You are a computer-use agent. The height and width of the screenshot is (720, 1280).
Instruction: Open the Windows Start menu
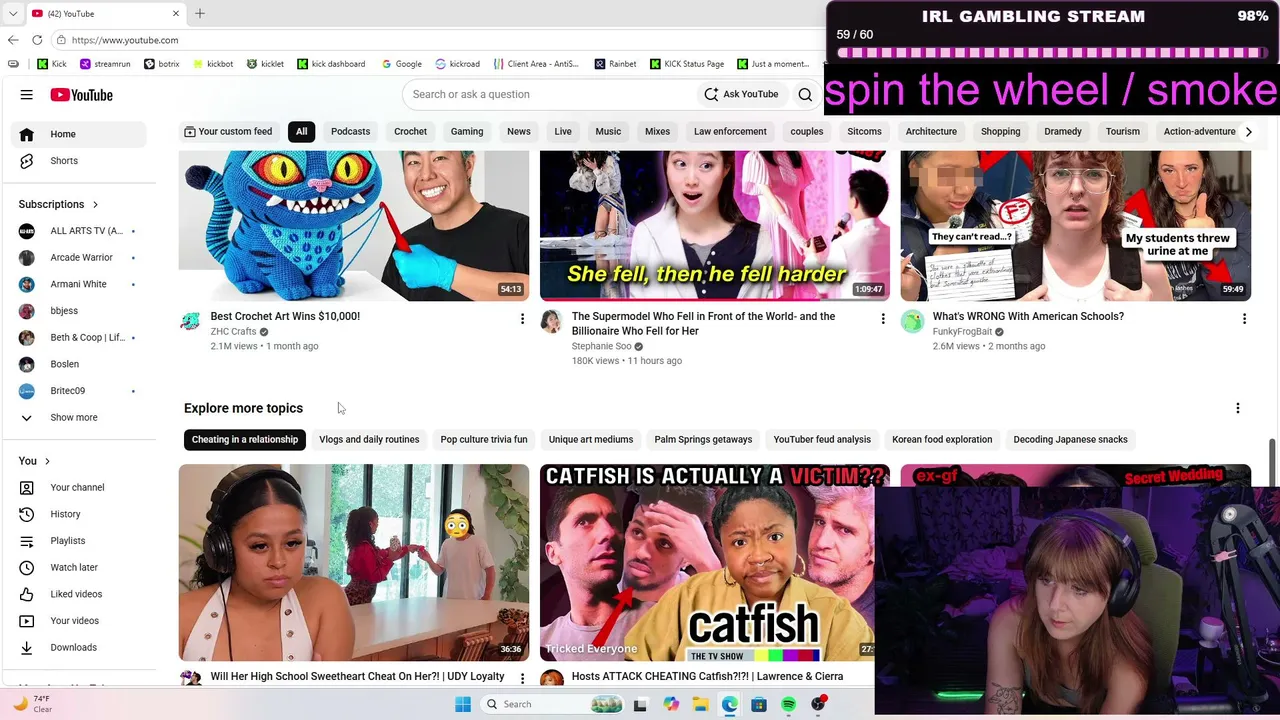(x=463, y=704)
